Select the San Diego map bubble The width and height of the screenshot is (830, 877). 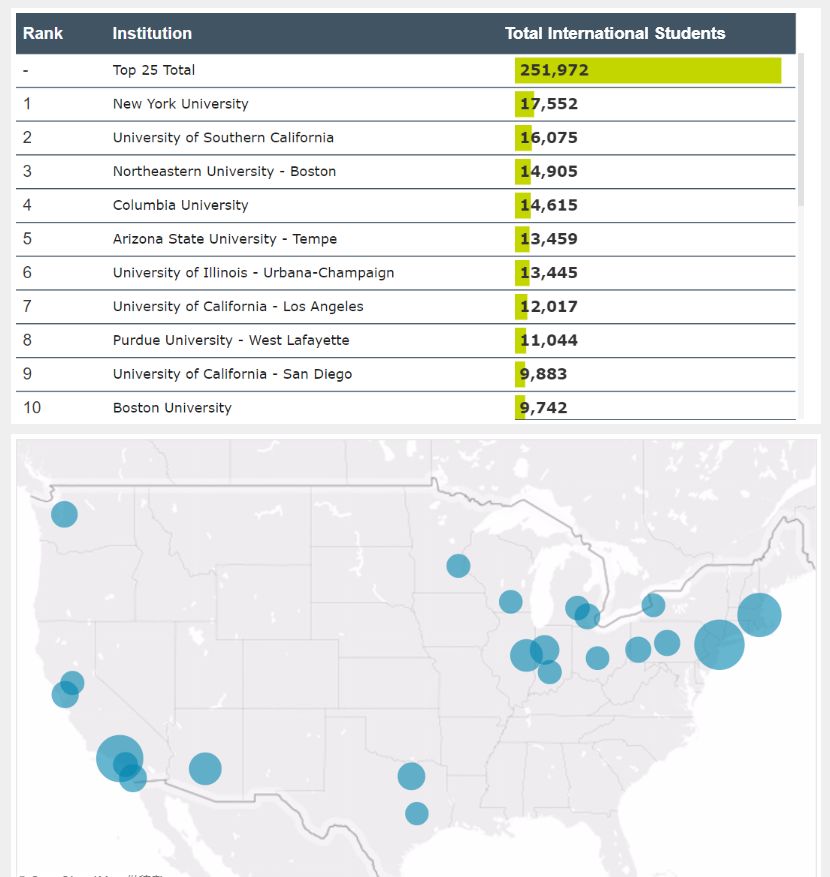click(x=133, y=778)
